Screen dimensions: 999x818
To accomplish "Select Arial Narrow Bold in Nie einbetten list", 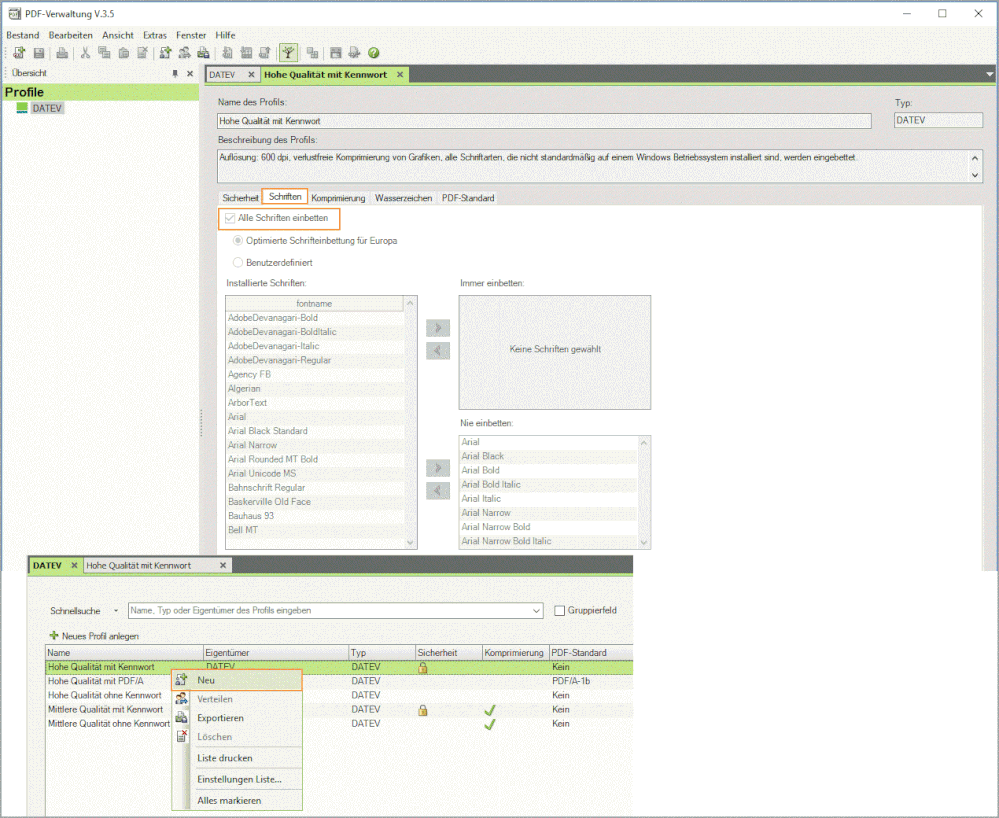I will click(548, 527).
